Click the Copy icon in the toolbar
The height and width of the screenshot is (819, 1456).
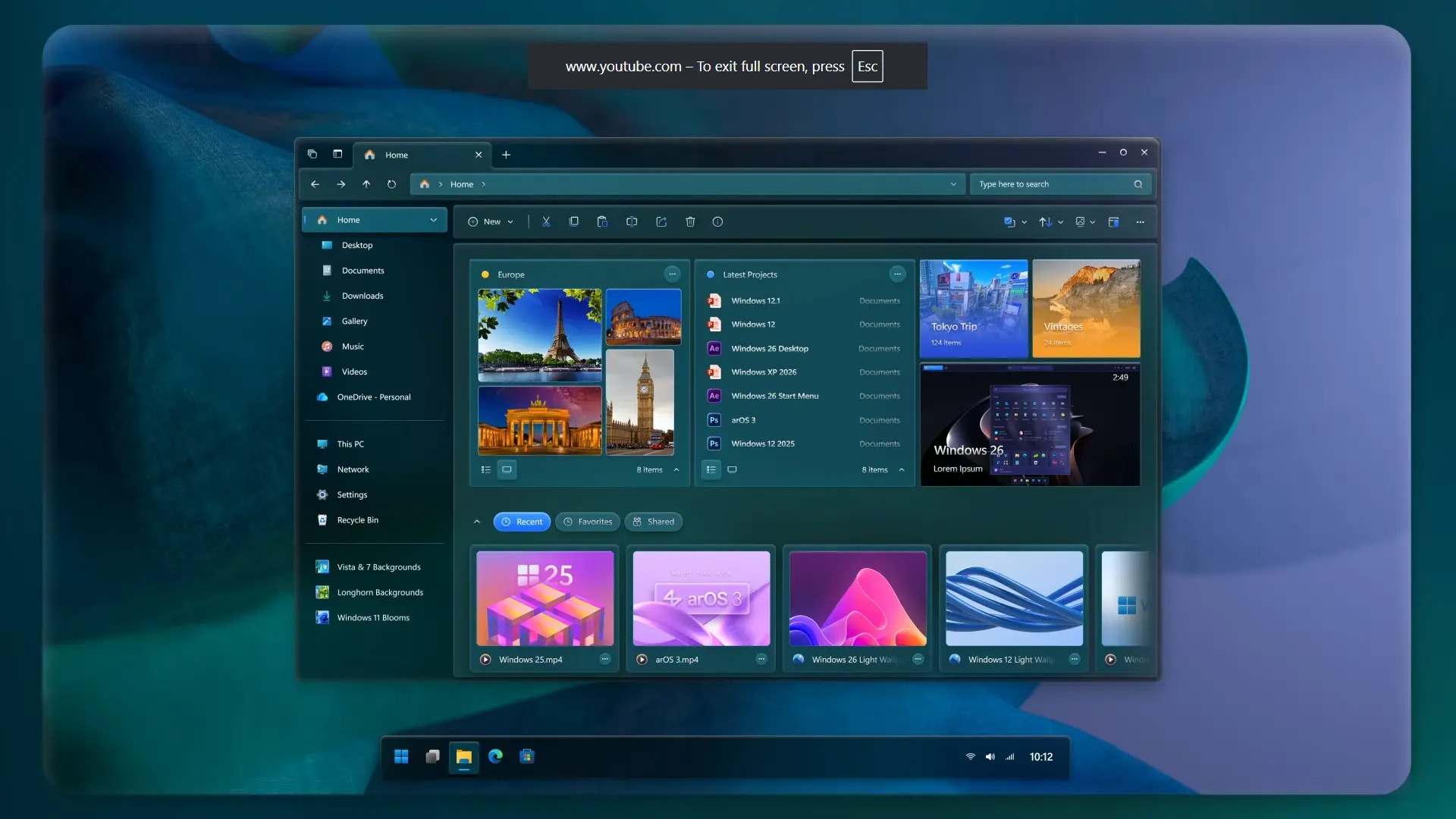click(x=574, y=221)
